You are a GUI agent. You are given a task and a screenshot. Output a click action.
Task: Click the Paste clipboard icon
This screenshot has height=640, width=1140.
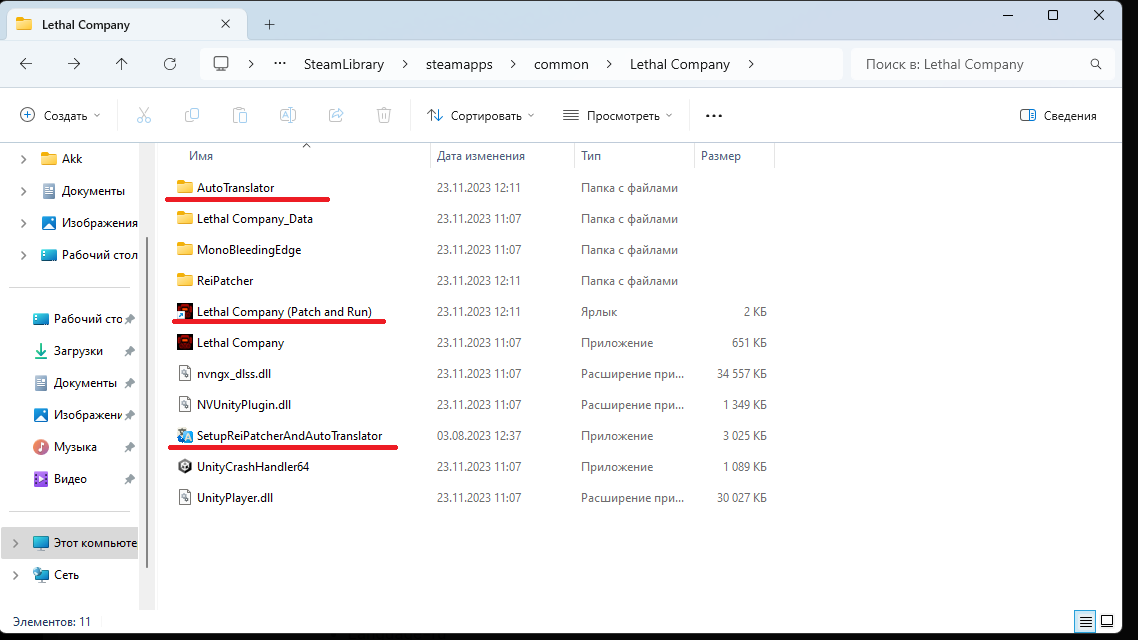pyautogui.click(x=240, y=115)
